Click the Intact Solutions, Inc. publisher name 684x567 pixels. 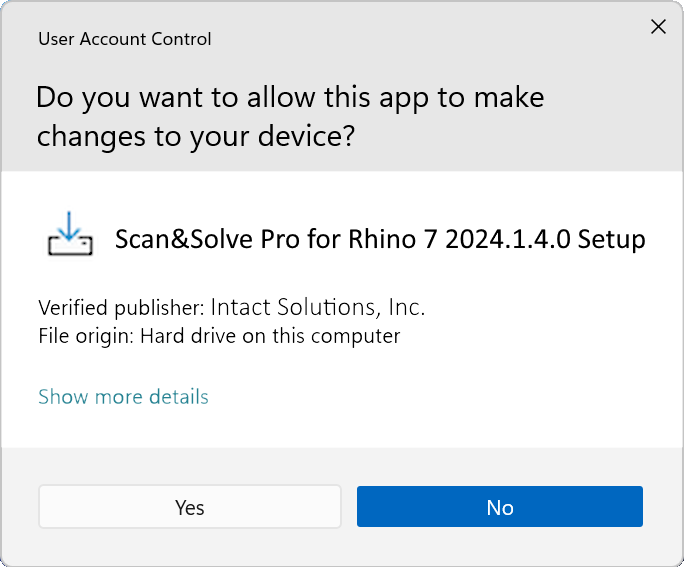(318, 307)
